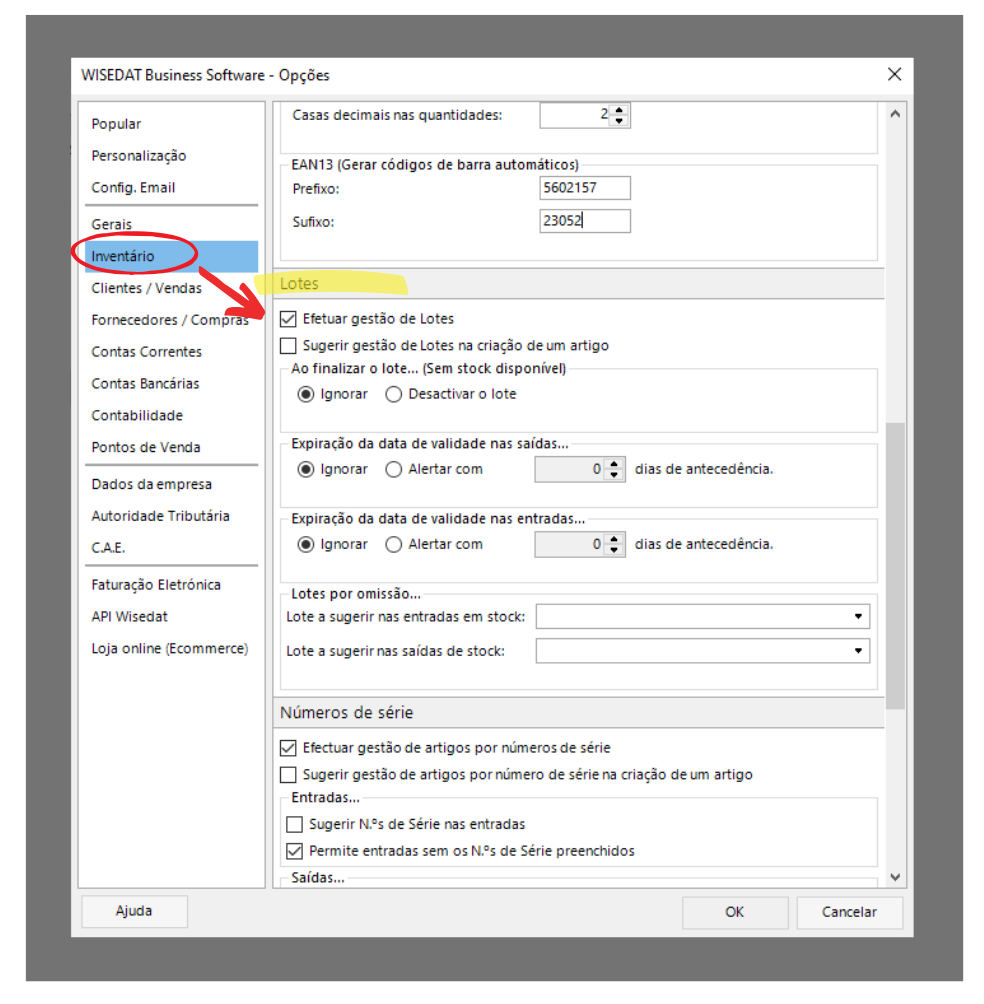This screenshot has width=984, height=1004.
Task: Expand 'Lote a sugerir nas saídas' dropdown
Action: [858, 651]
